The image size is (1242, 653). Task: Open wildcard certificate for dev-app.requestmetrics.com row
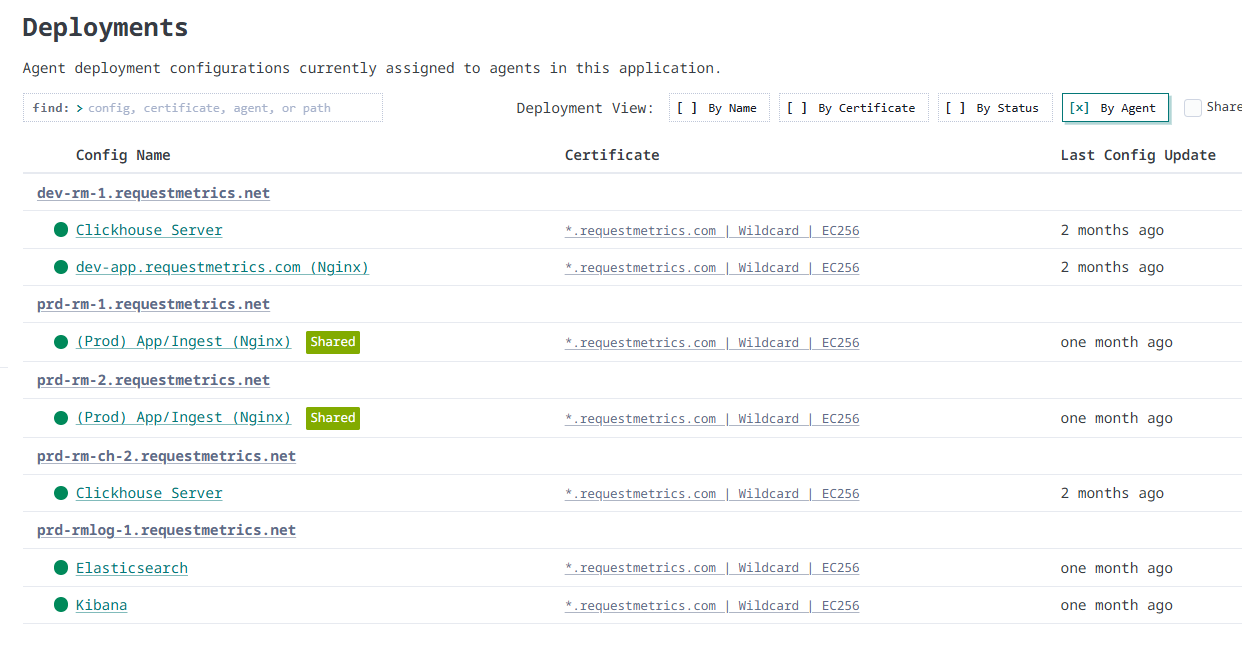[x=712, y=268]
